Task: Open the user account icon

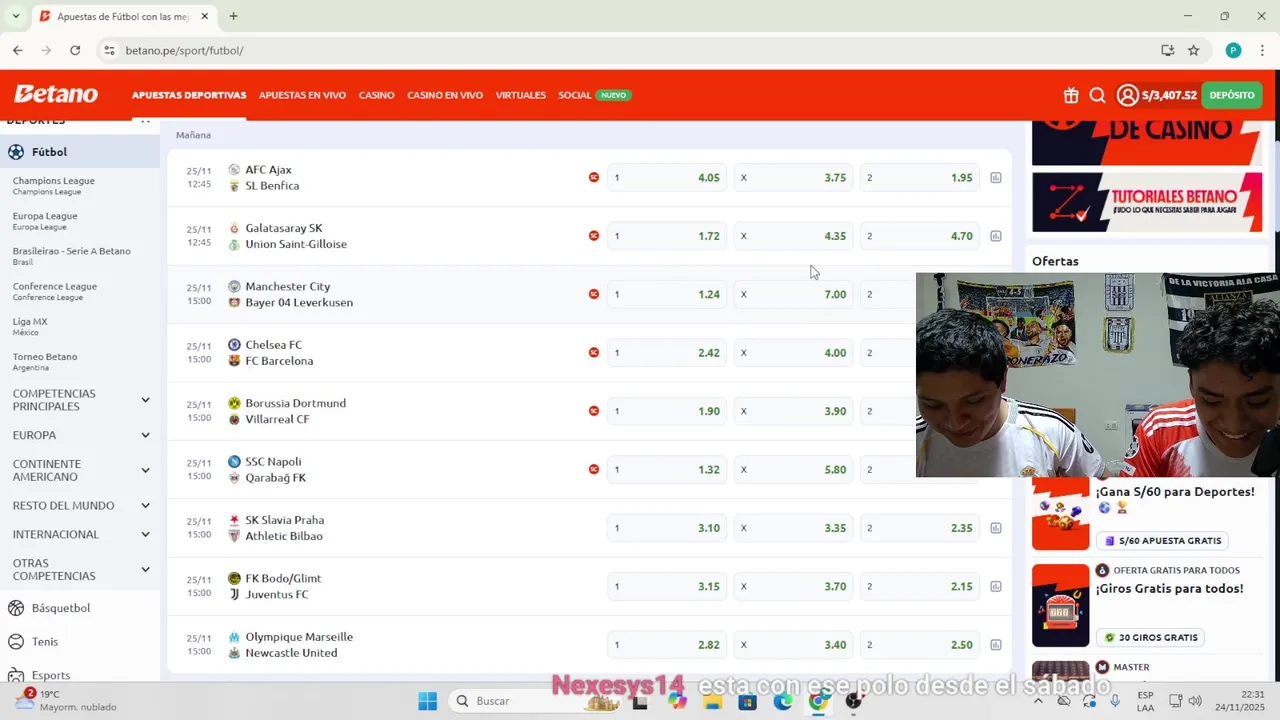Action: pos(1128,95)
